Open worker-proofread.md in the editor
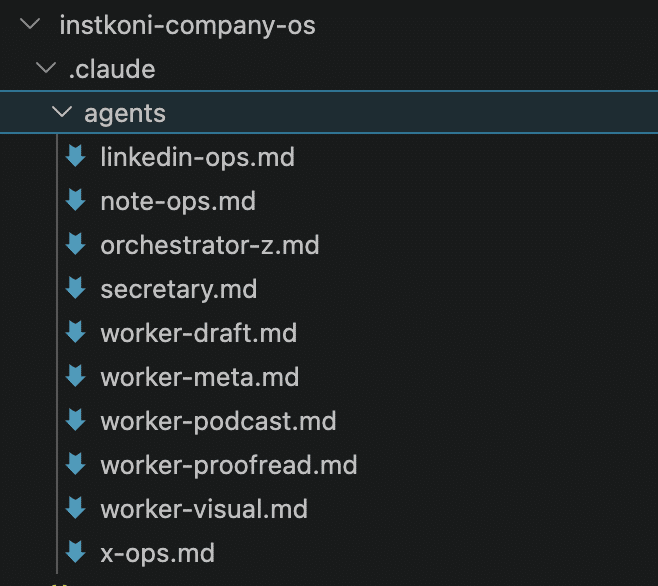The image size is (658, 586). point(228,465)
